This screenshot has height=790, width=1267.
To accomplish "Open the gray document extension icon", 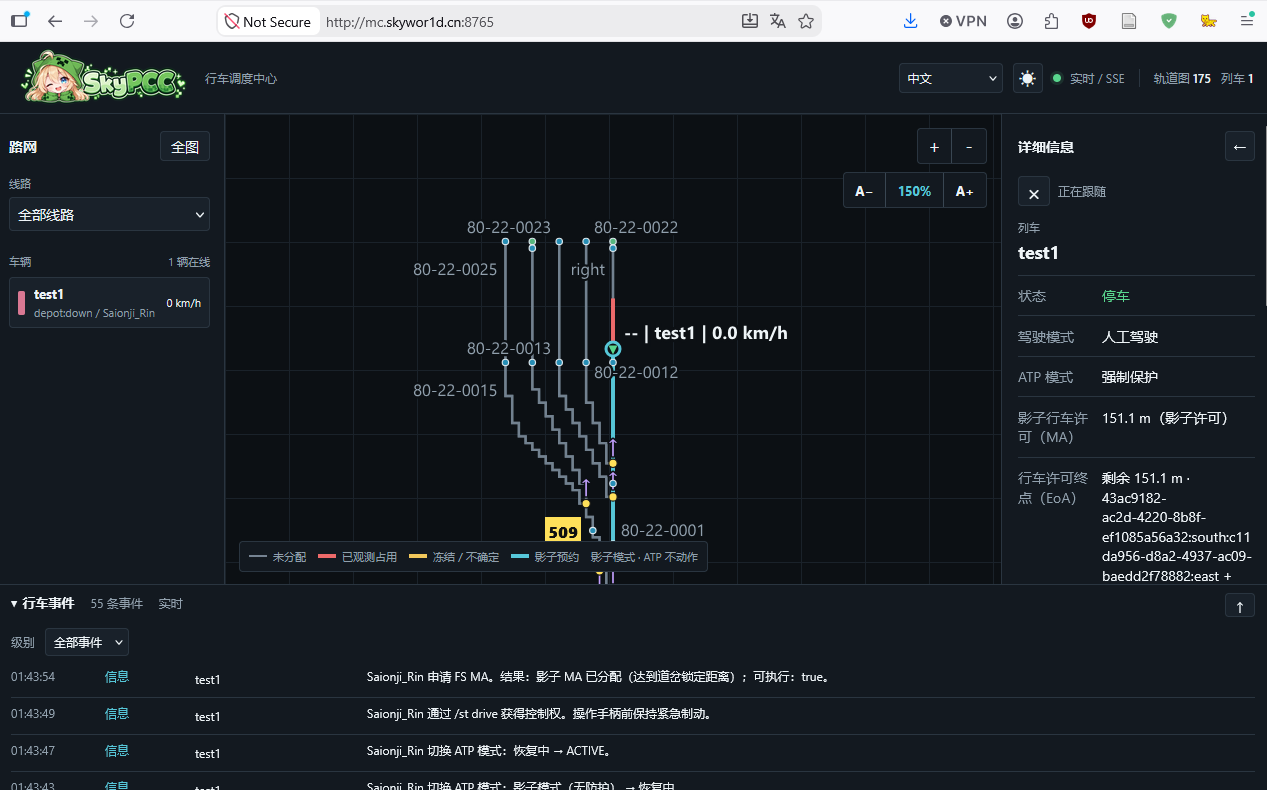I will point(1129,21).
